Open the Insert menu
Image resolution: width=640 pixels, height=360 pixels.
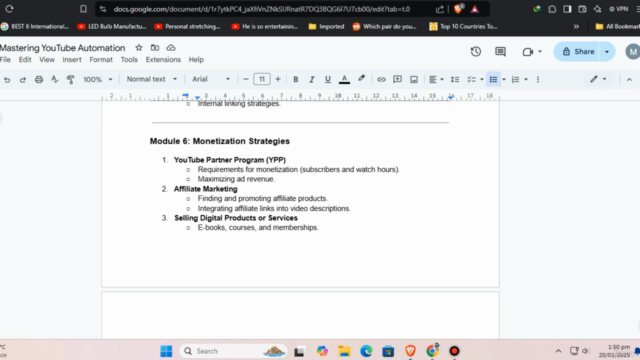click(72, 60)
